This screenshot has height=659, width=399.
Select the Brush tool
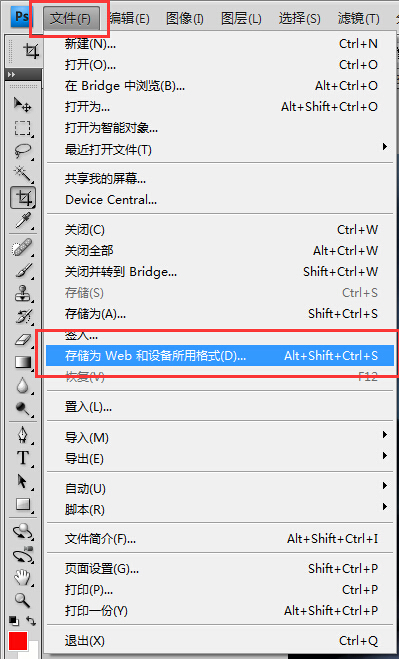[23, 271]
